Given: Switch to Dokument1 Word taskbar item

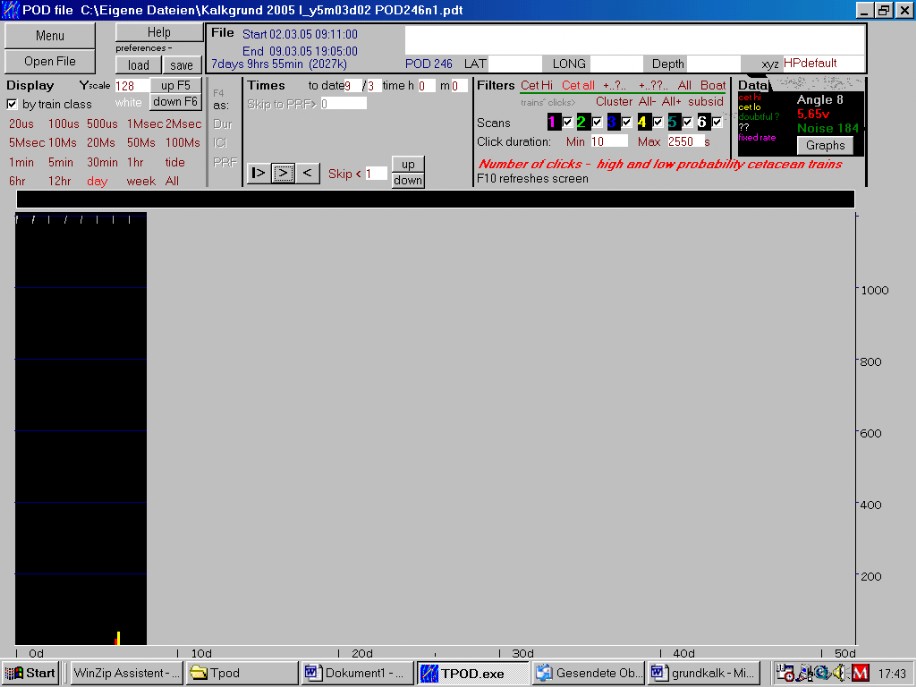Looking at the screenshot, I should pos(356,673).
